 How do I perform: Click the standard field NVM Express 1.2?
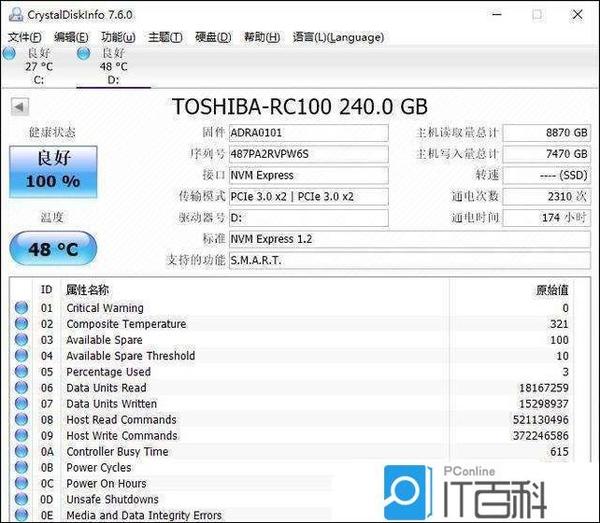pos(410,239)
